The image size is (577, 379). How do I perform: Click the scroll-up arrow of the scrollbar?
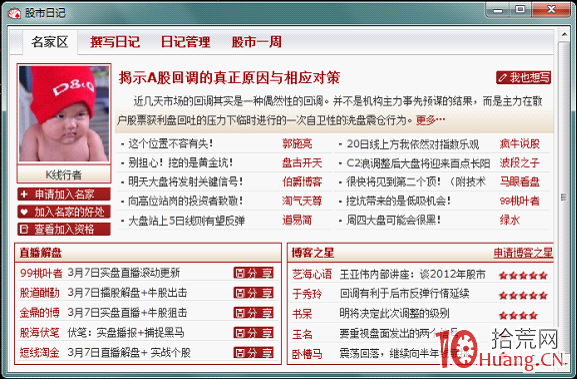pyautogui.click(x=564, y=35)
